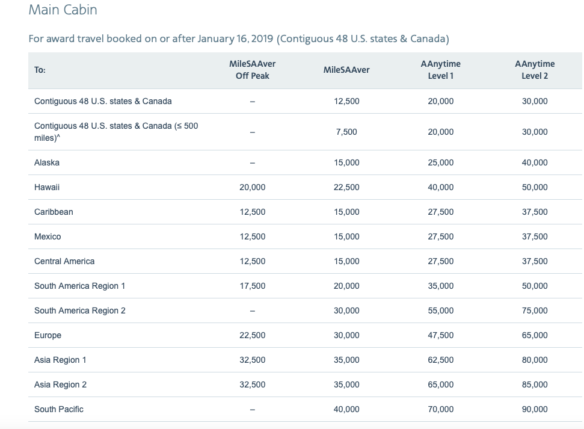
Task: Click Europe's 22,500 Off Peak value
Action: pos(252,335)
